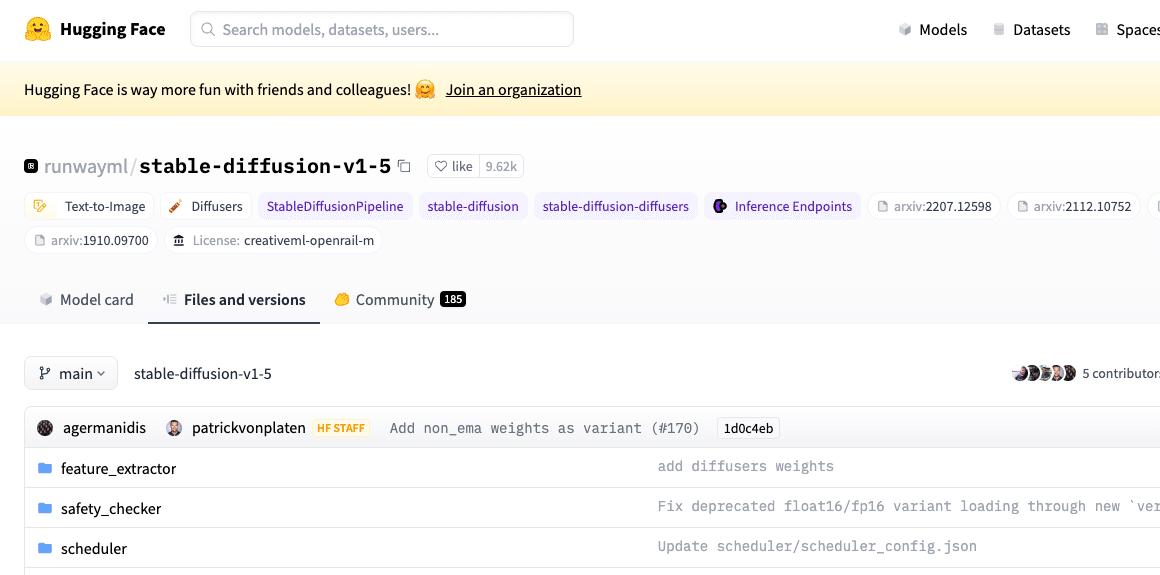Click the feature_extractor folder icon

point(45,468)
